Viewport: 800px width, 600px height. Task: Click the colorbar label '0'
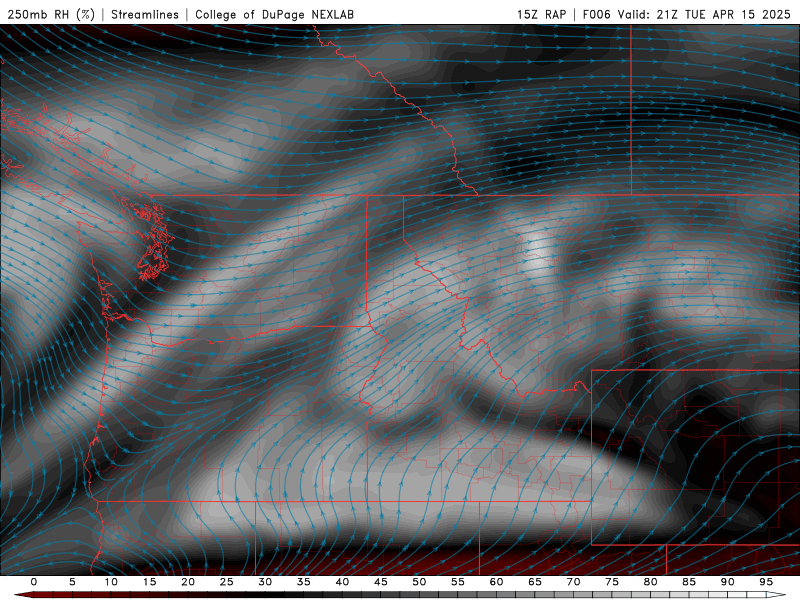point(34,582)
